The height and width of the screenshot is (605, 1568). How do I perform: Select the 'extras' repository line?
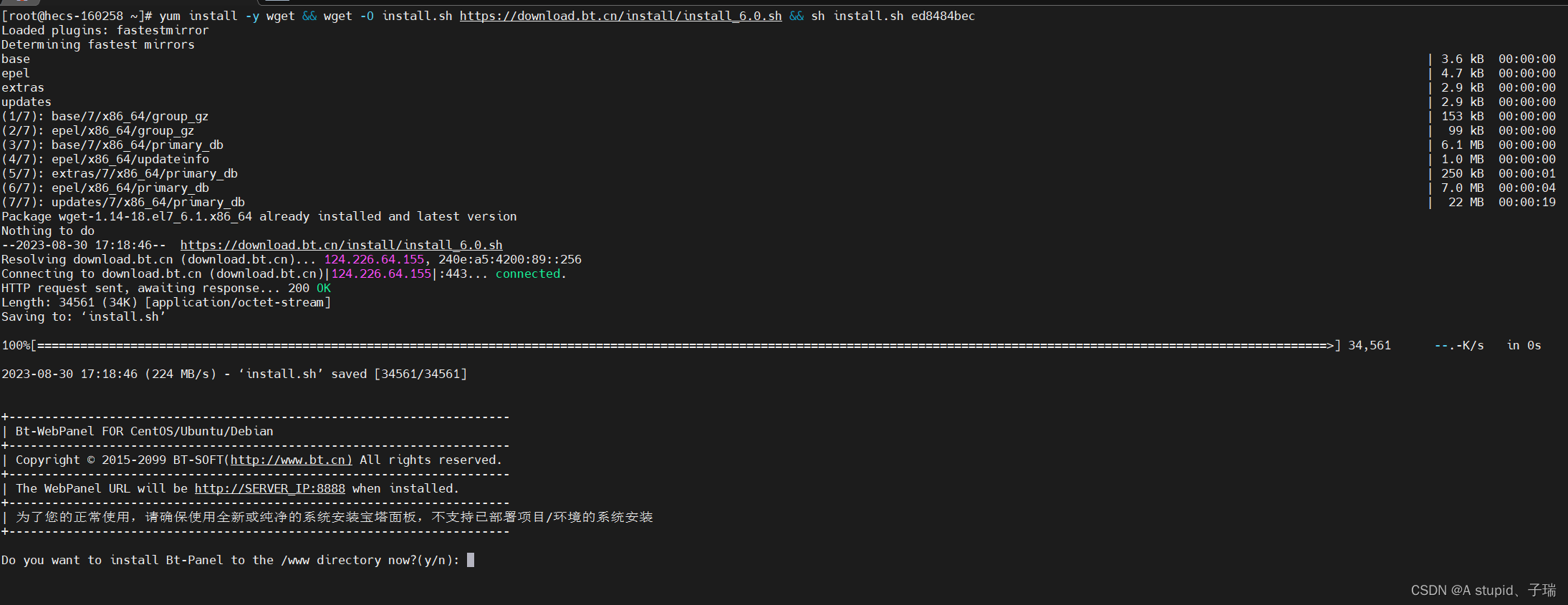pyautogui.click(x=23, y=87)
